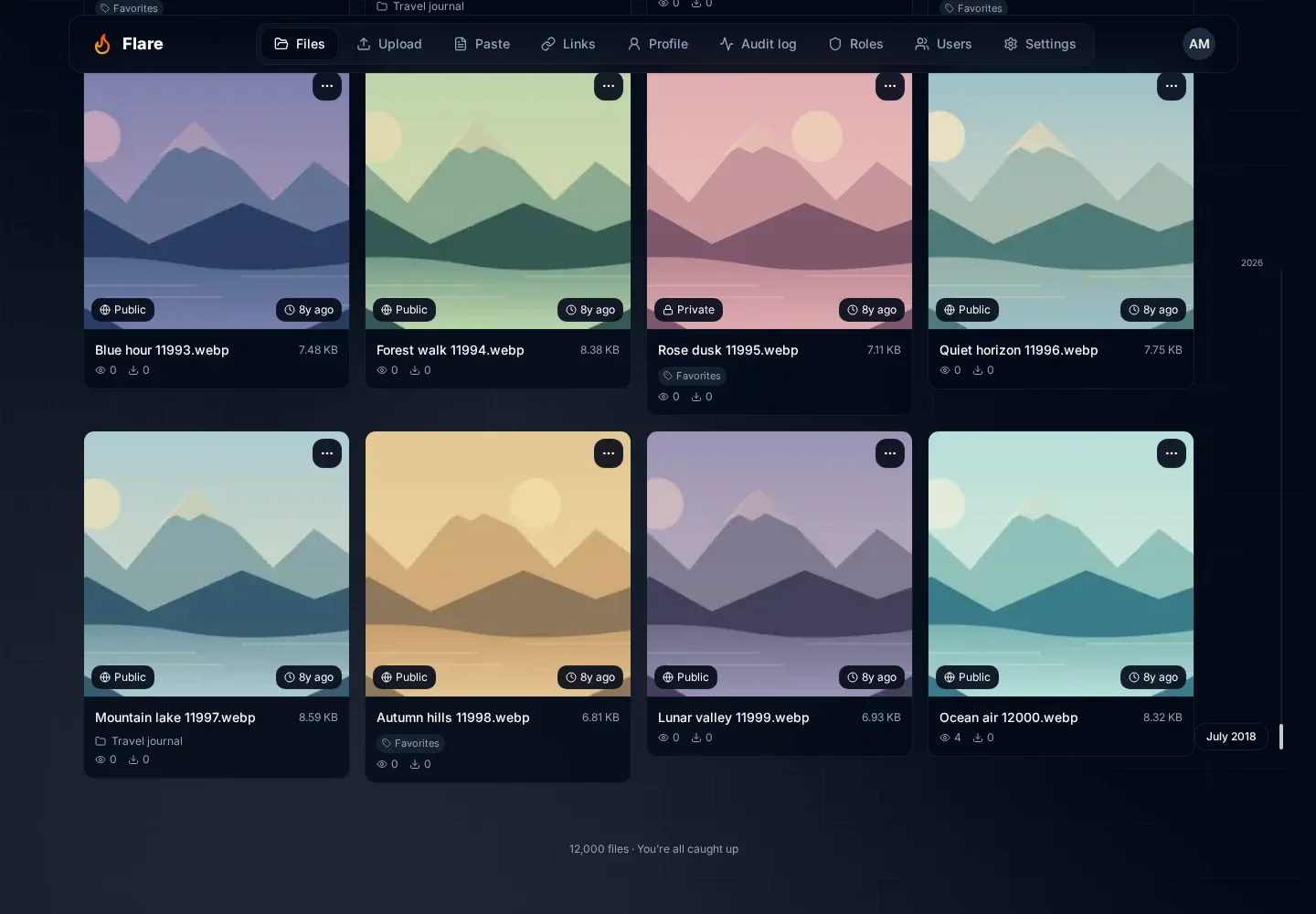Click the view count eye on Blue hour
Screen dimensions: 1316x914
pyautogui.click(x=101, y=370)
